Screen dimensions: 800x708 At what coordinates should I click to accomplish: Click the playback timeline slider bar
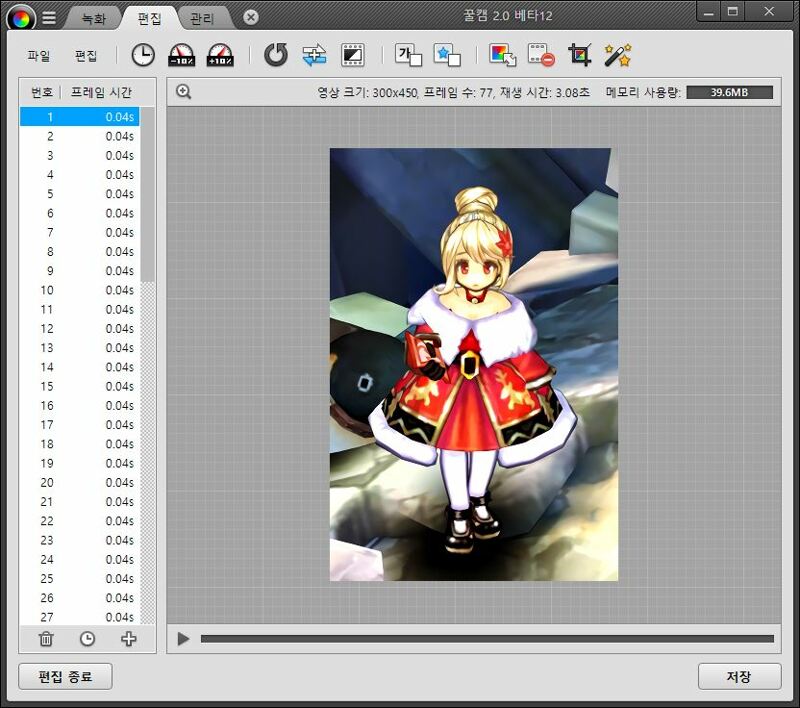point(487,639)
